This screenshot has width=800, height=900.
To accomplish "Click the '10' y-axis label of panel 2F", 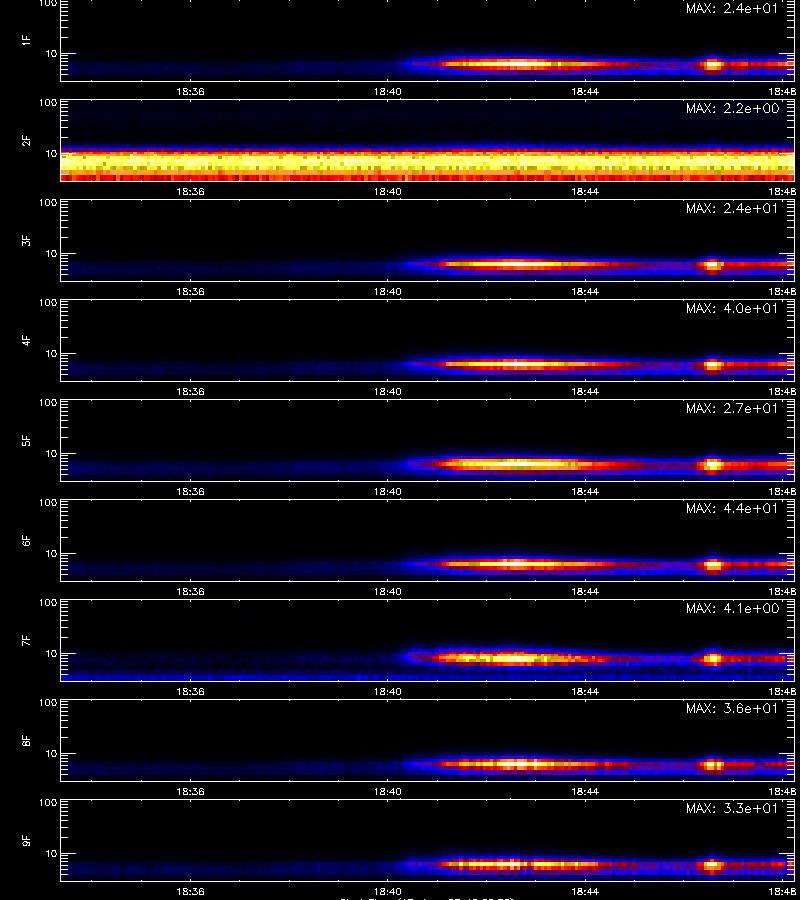I will [x=52, y=153].
